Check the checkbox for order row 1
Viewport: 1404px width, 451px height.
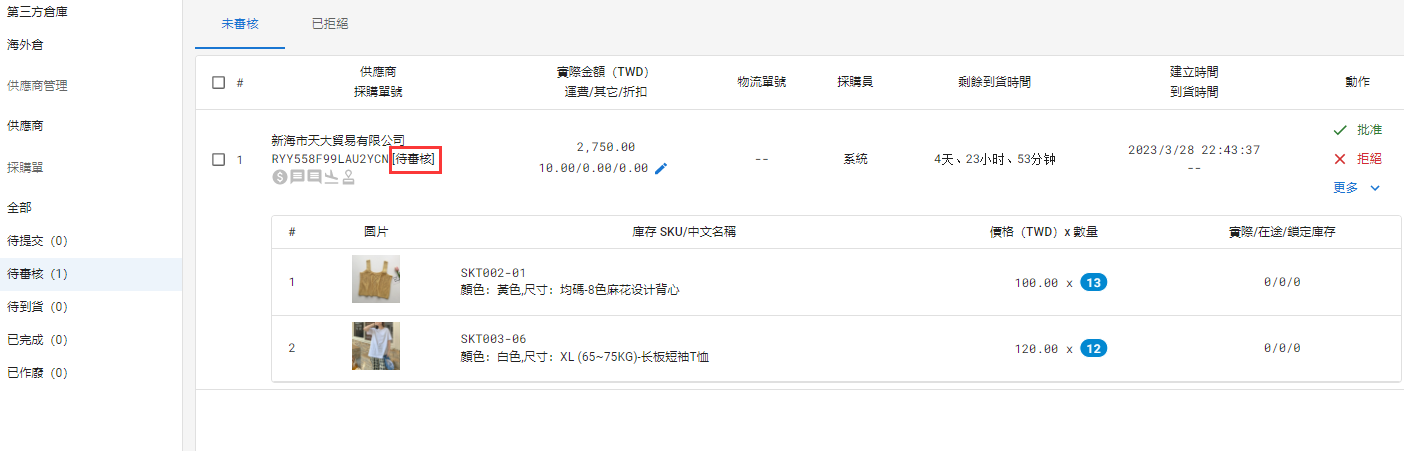click(x=219, y=160)
